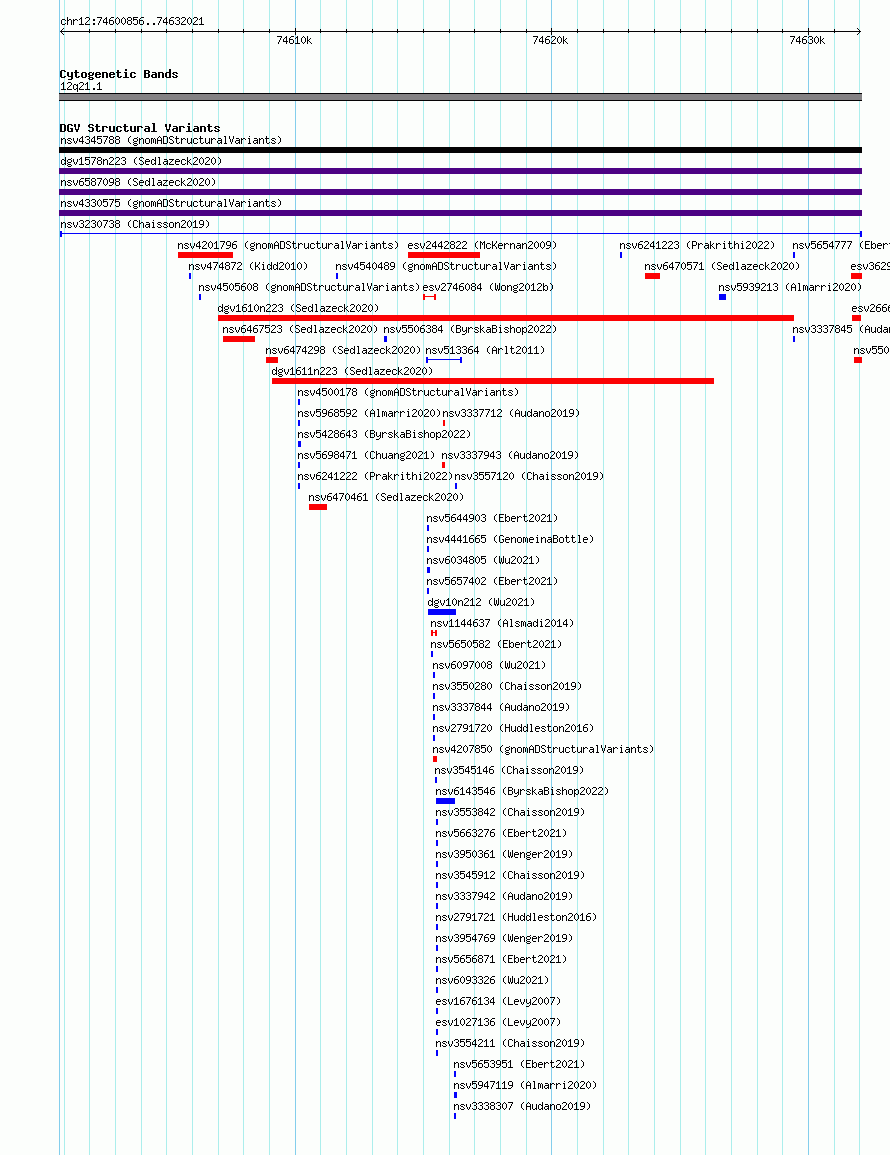890x1155 pixels.
Task: Click nsv6143546 (ByrskaBishop2022) label
Action: tap(522, 791)
